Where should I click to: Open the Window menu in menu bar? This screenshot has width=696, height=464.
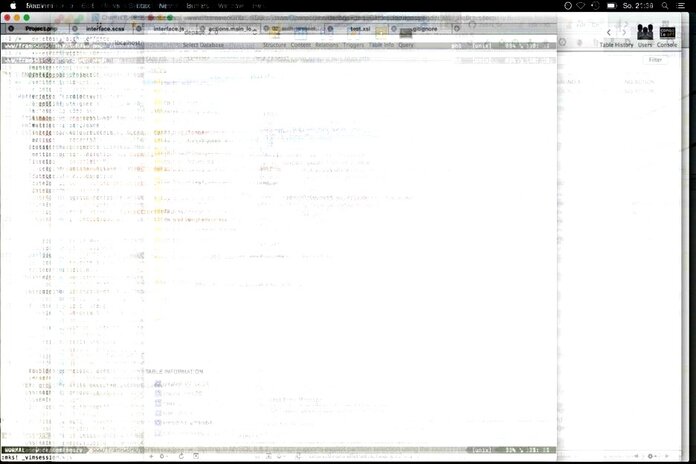coord(231,6)
